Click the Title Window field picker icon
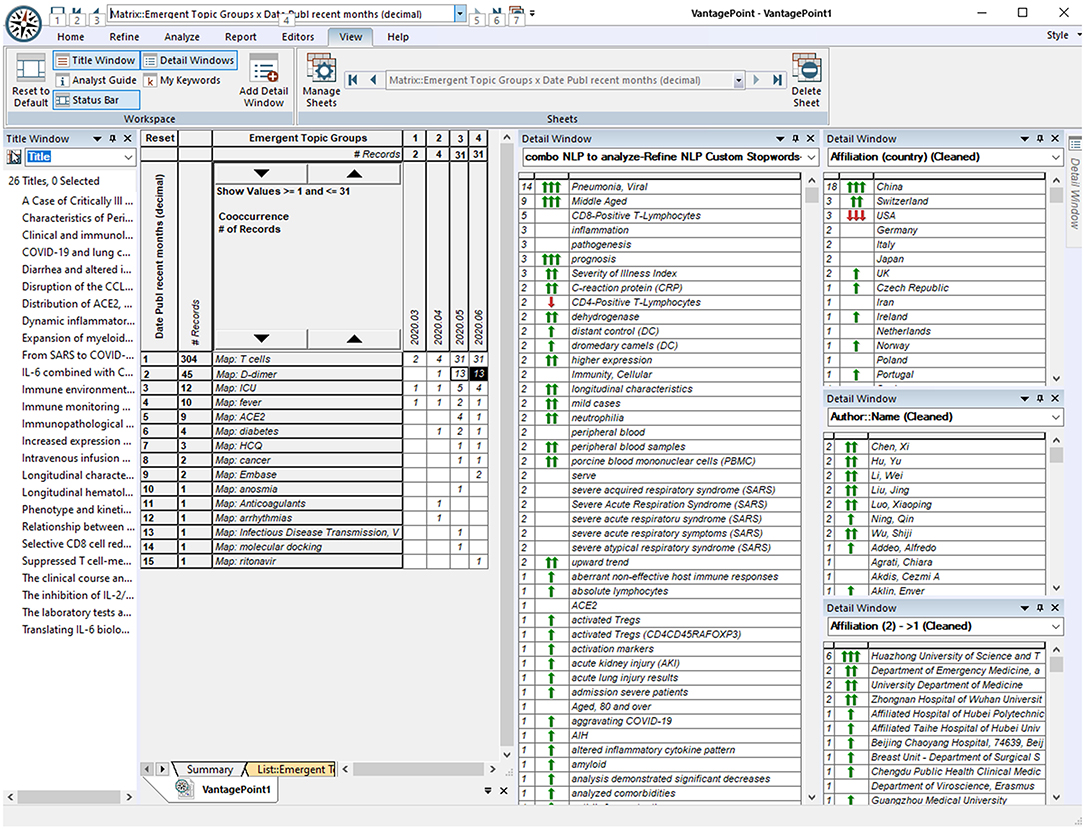 [x=14, y=157]
